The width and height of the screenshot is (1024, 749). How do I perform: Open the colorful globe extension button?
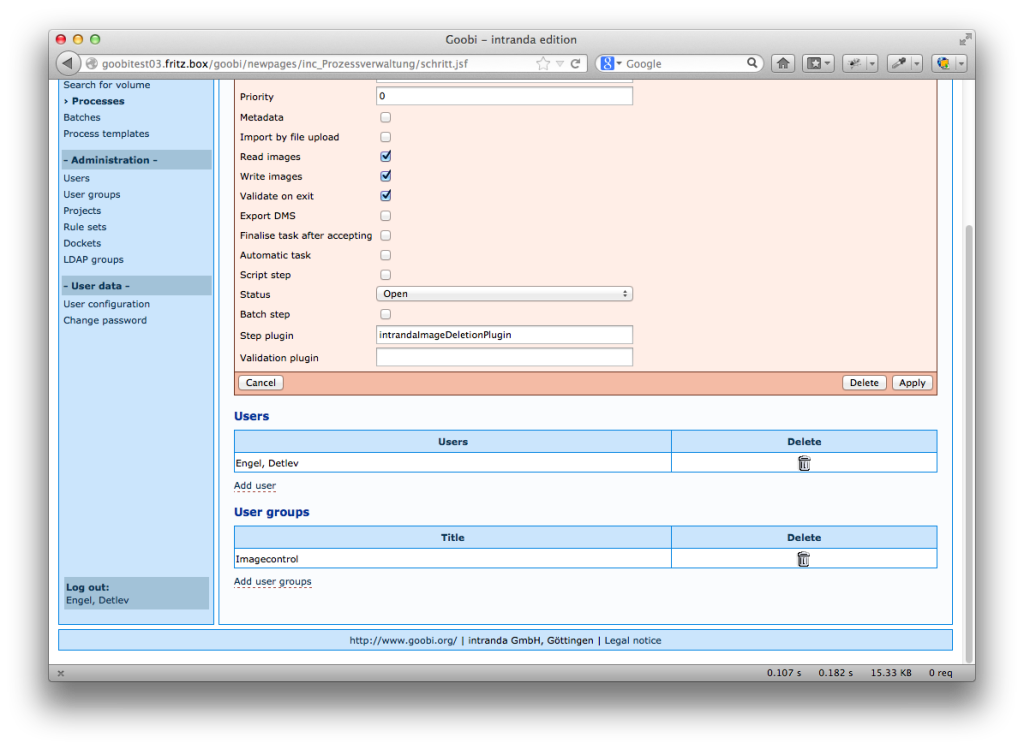coord(944,63)
